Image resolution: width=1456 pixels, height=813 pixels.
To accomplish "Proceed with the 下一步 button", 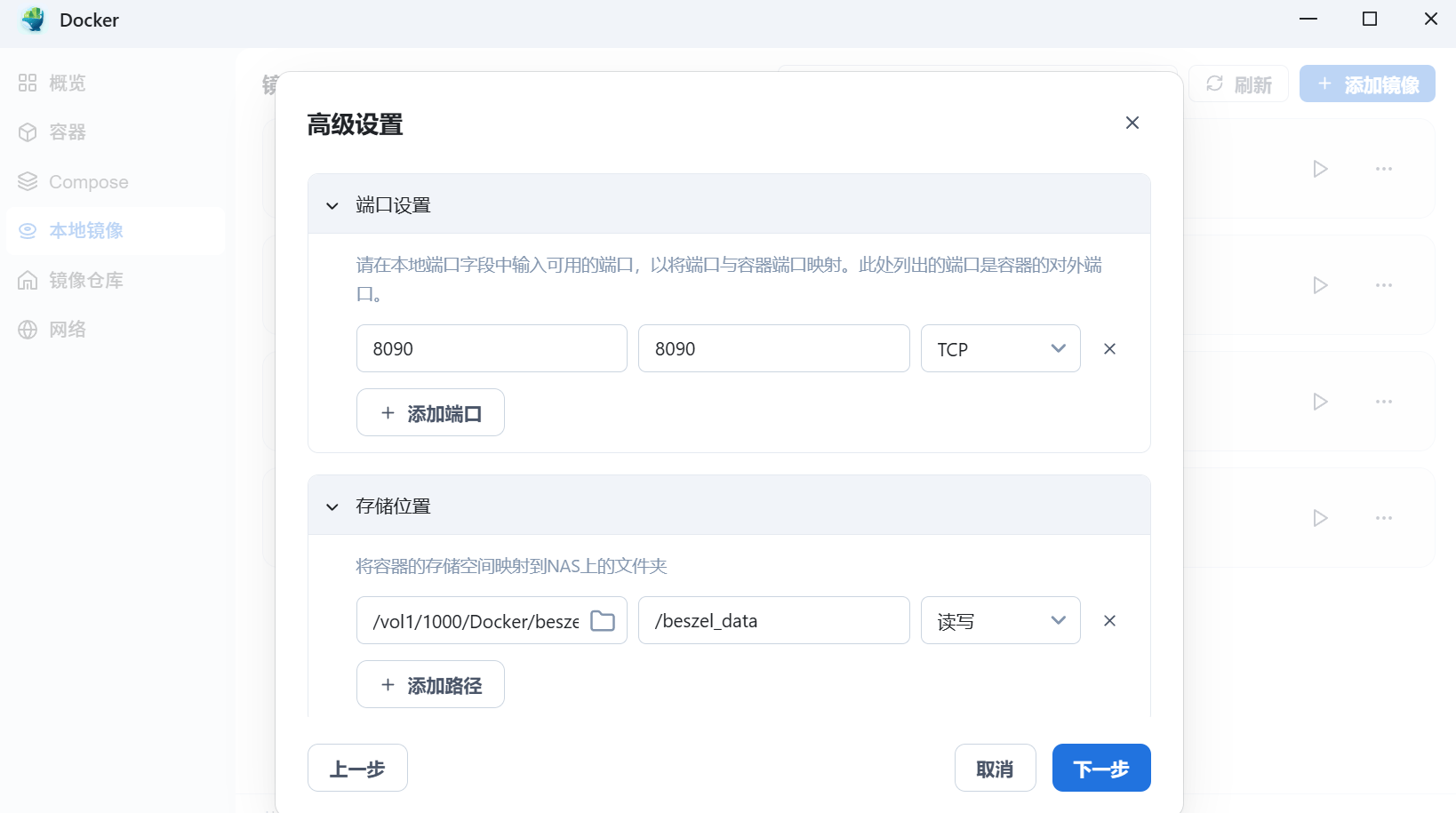I will (x=1100, y=768).
